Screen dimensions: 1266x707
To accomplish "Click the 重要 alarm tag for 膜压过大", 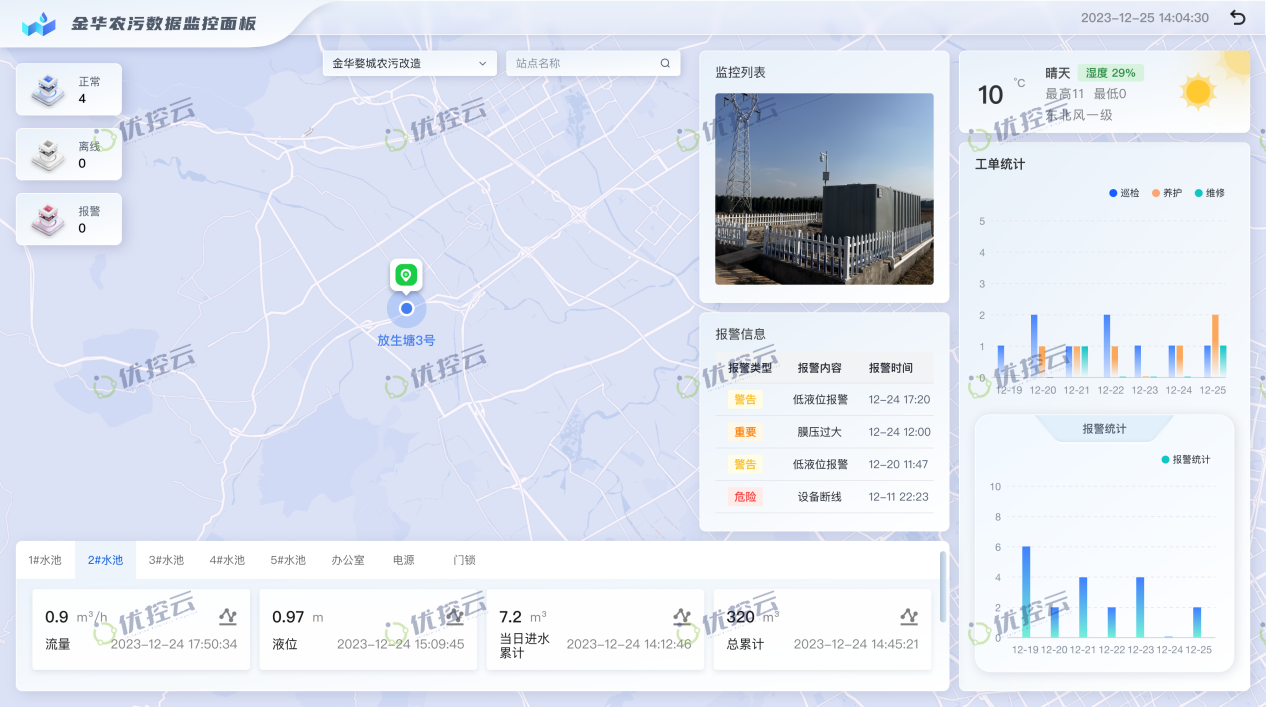I will point(745,432).
